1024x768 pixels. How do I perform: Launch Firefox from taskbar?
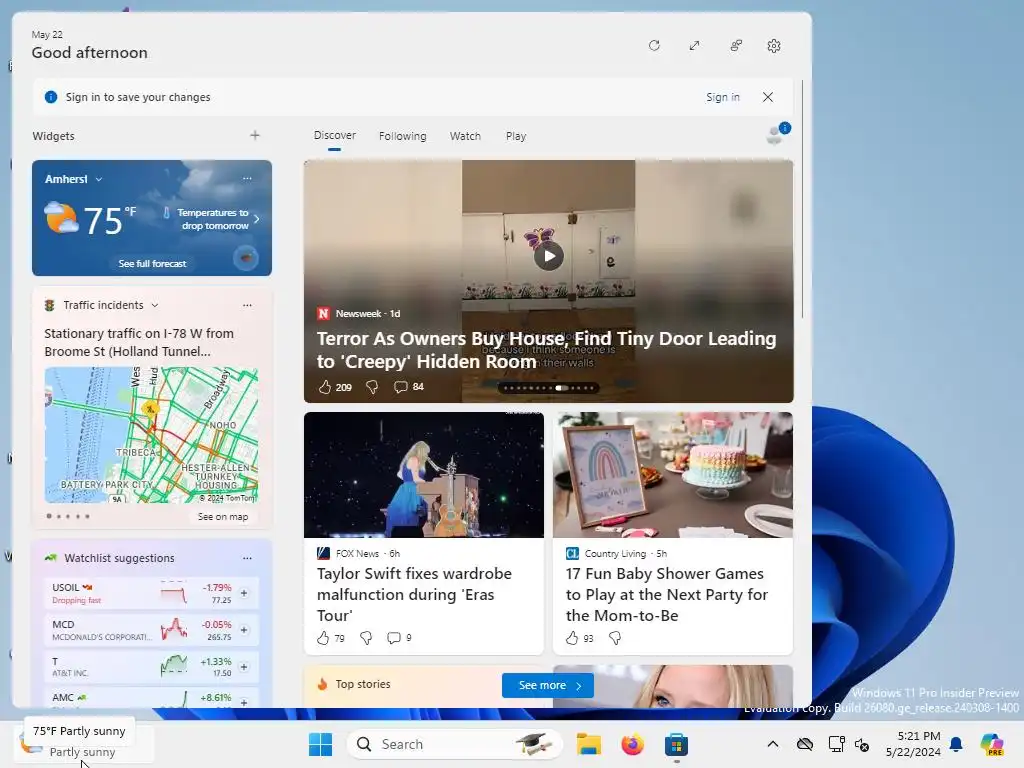(632, 744)
